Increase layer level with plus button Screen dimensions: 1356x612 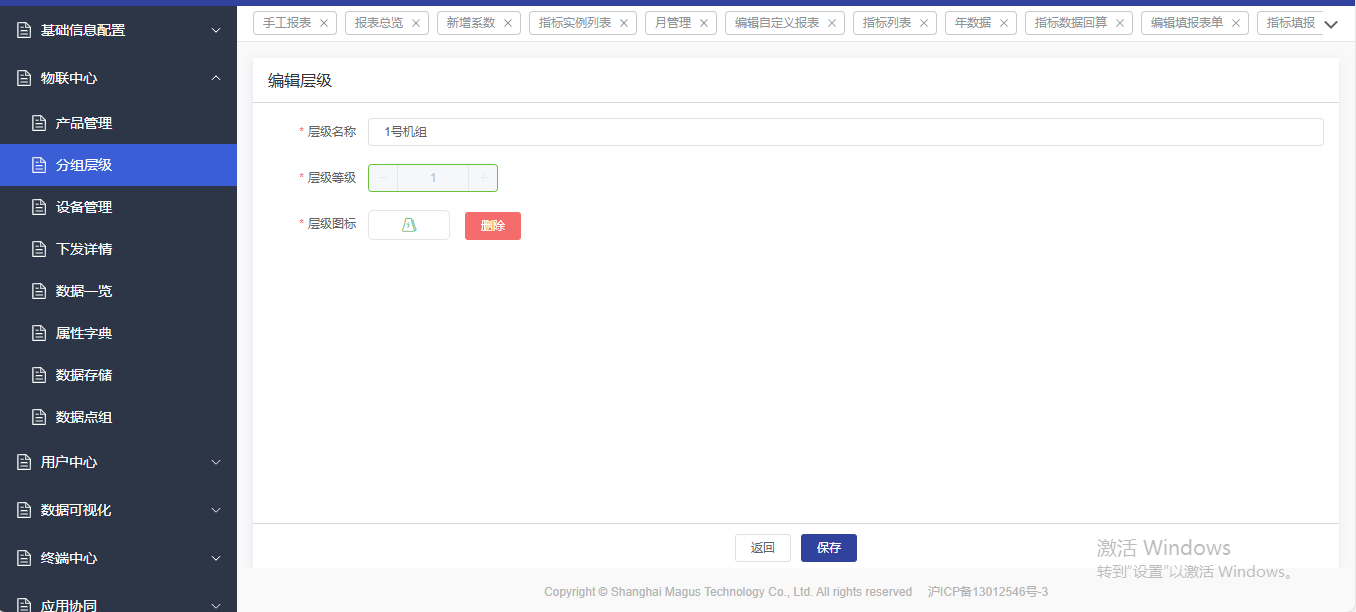click(483, 178)
